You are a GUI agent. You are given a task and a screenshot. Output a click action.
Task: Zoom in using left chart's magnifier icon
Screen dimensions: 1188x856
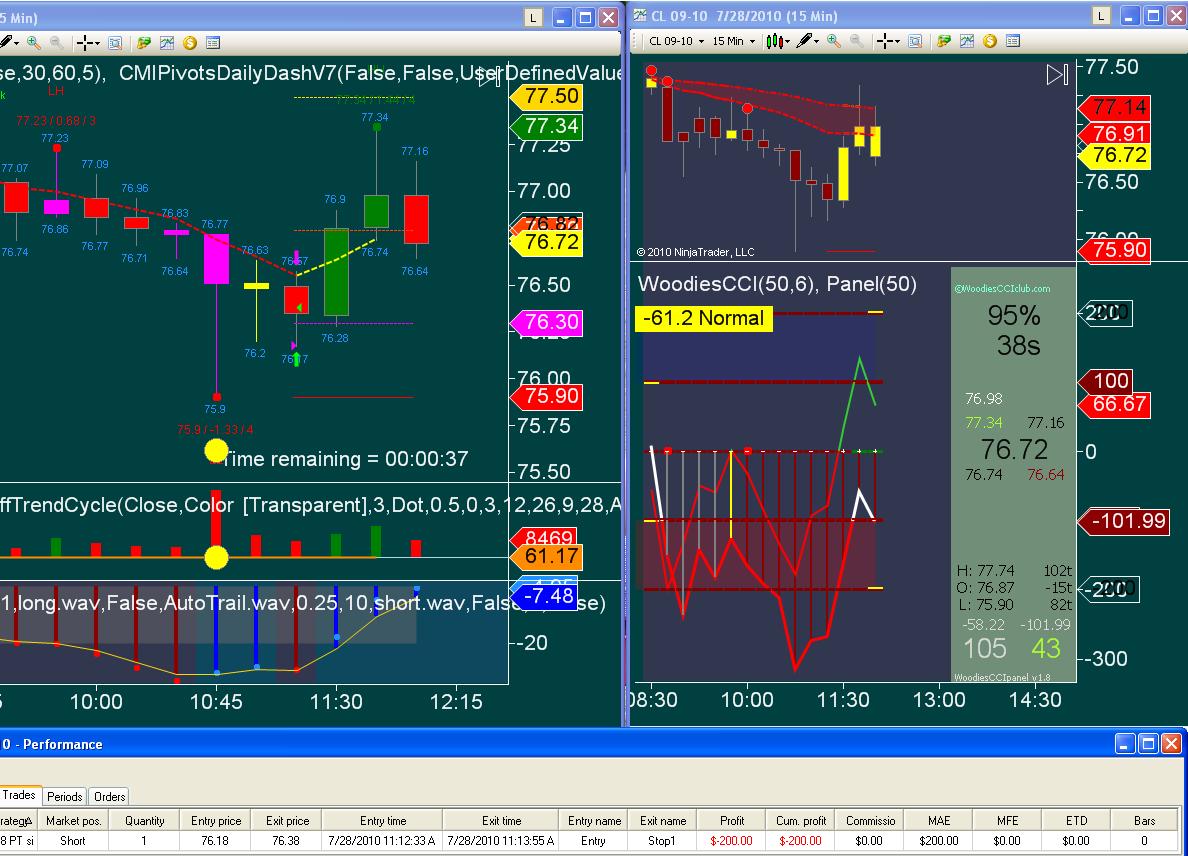coord(33,42)
